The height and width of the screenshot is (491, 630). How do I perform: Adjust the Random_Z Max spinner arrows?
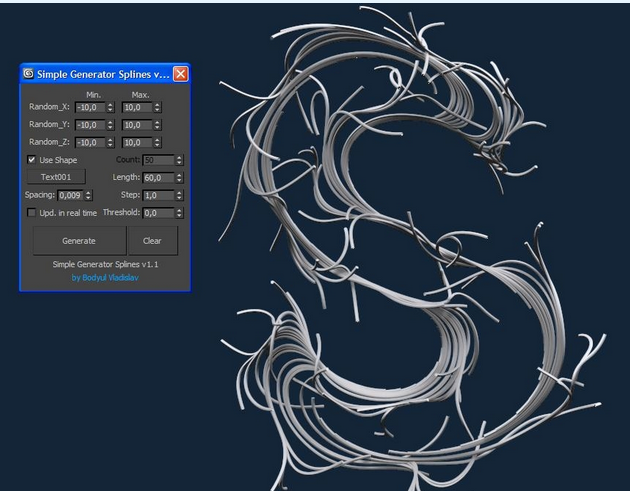coord(157,143)
